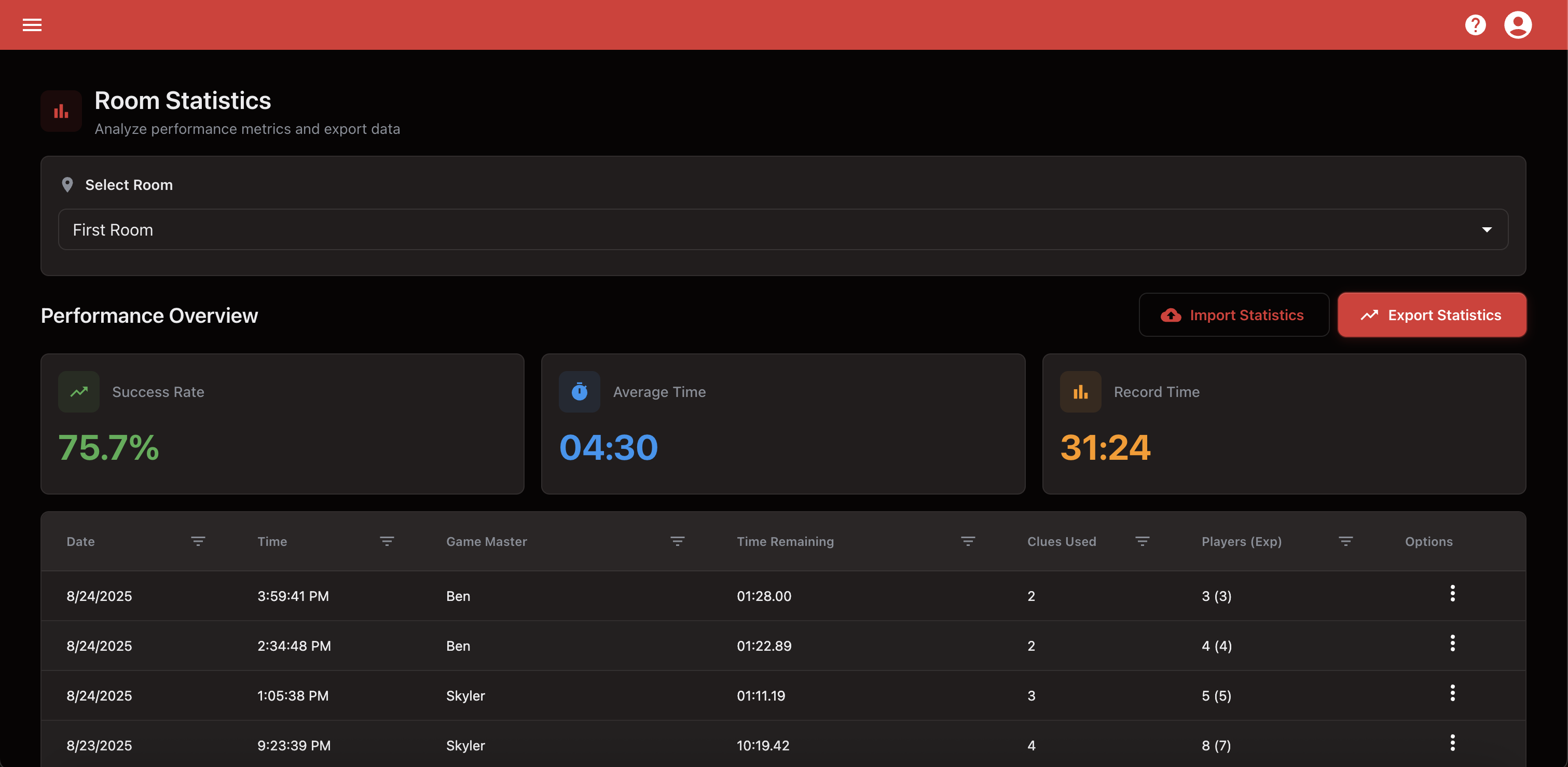Click the Record Time bar chart icon
The width and height of the screenshot is (1568, 767).
click(x=1080, y=392)
